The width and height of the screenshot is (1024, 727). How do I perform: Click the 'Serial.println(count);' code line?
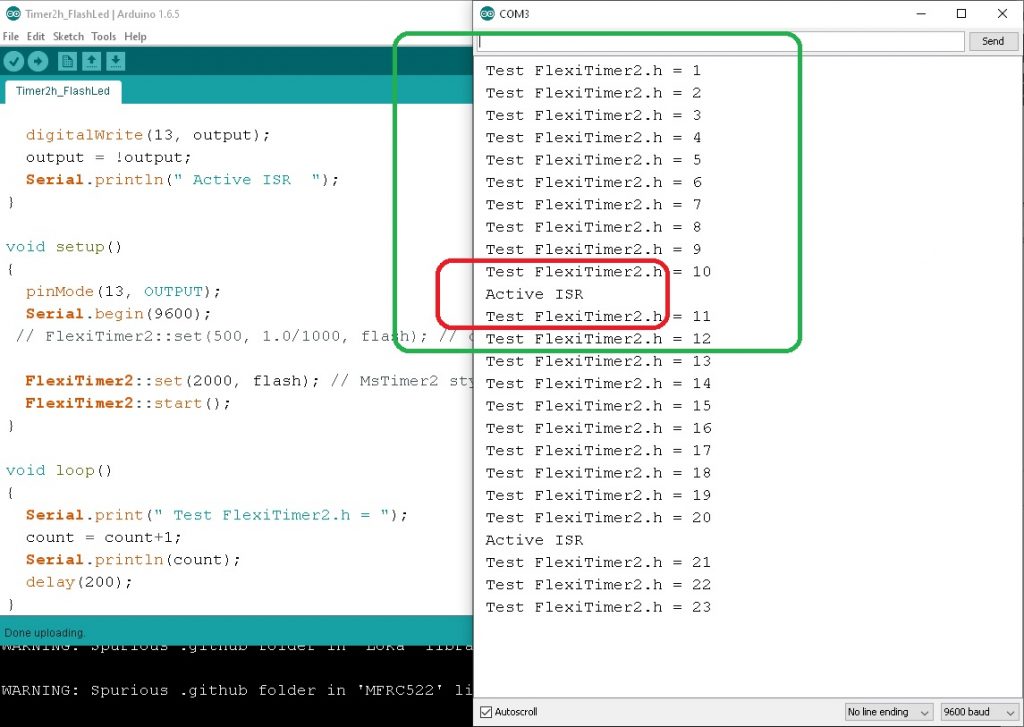133,560
